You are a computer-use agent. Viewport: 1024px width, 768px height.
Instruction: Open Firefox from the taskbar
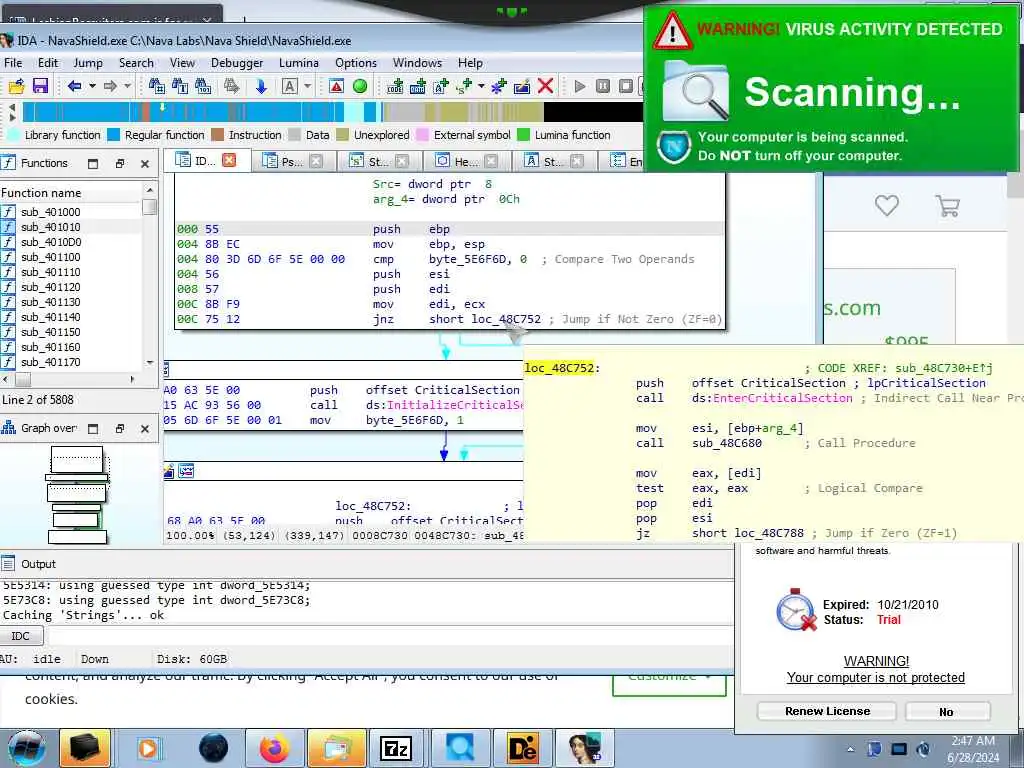tap(274, 748)
